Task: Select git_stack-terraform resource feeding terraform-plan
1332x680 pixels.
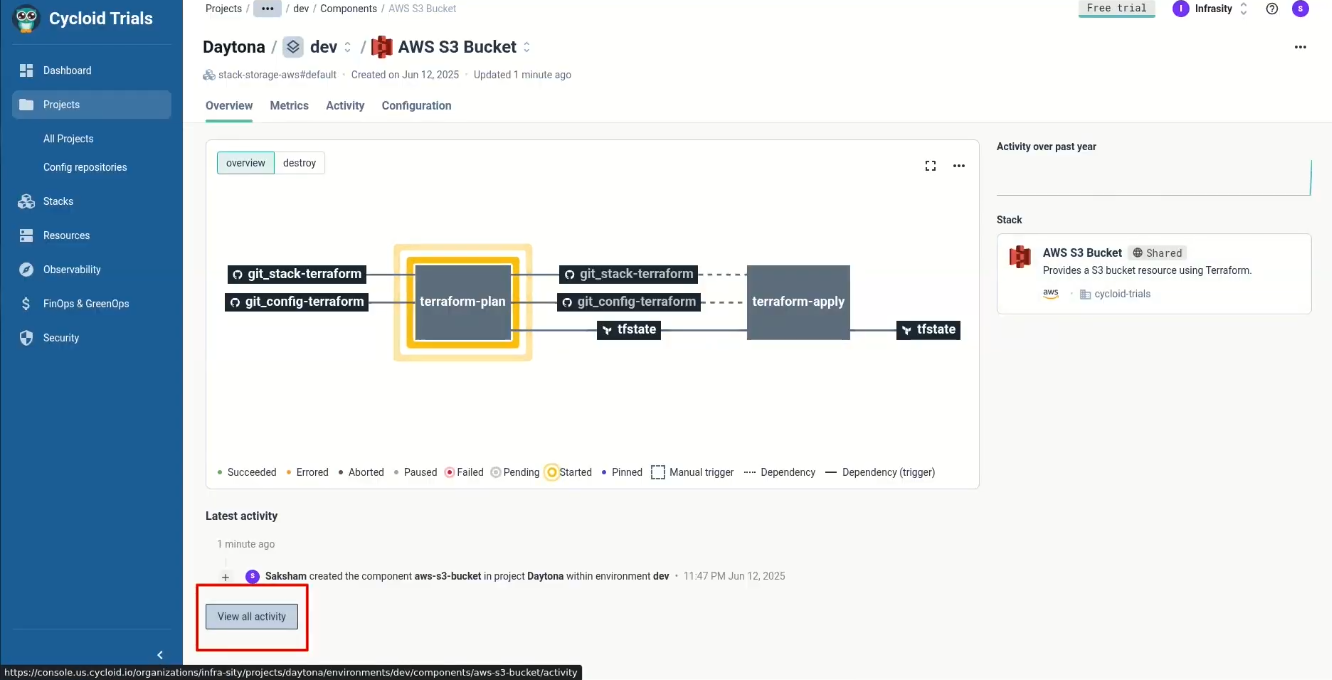Action: coord(296,274)
